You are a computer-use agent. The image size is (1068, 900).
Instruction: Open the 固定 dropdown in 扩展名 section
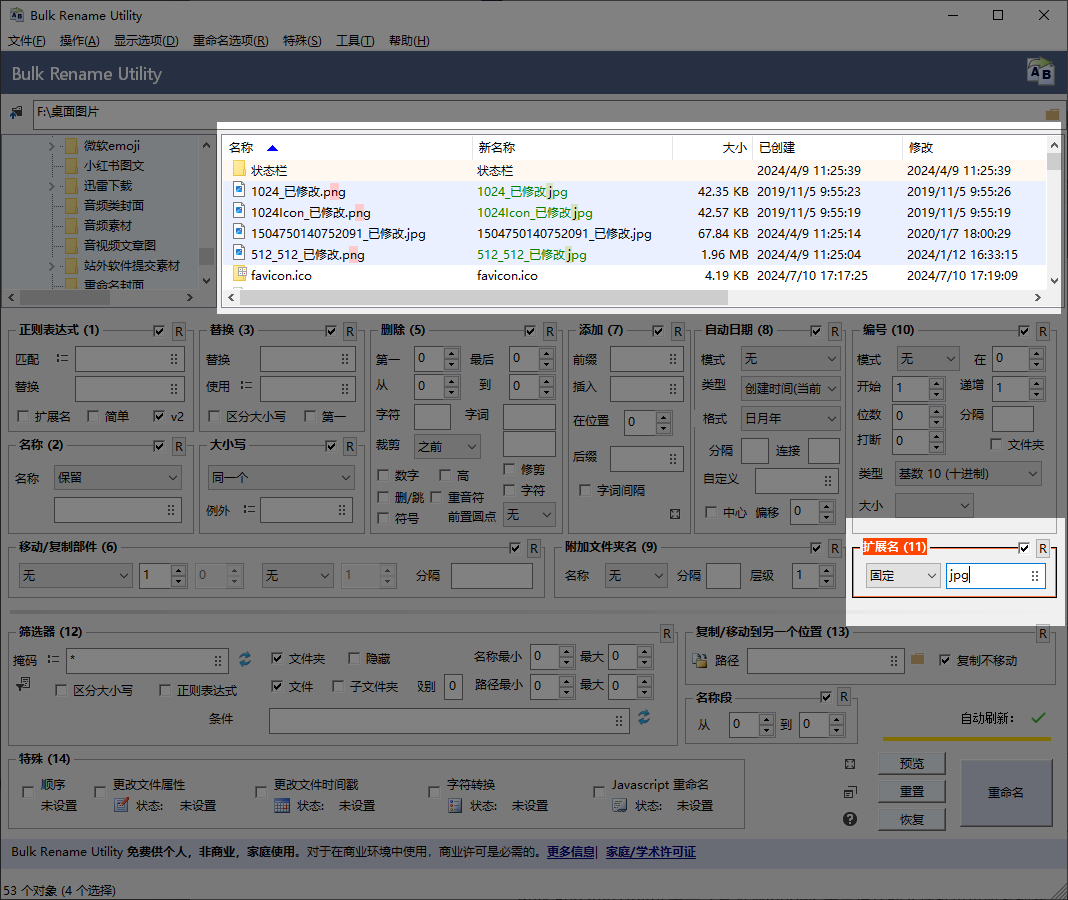click(x=902, y=576)
